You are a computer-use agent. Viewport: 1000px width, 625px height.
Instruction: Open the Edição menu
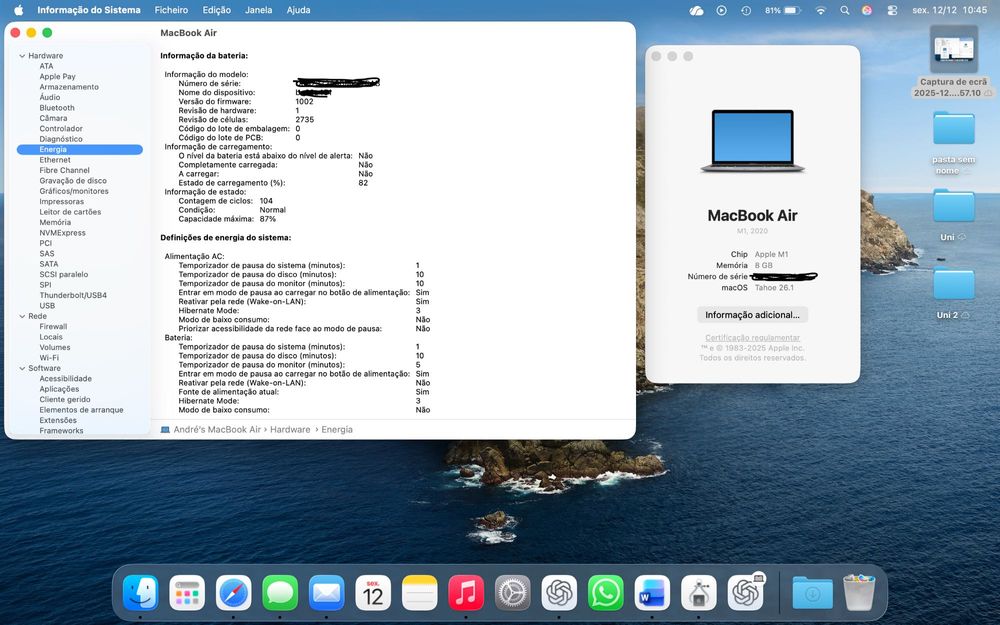[217, 10]
